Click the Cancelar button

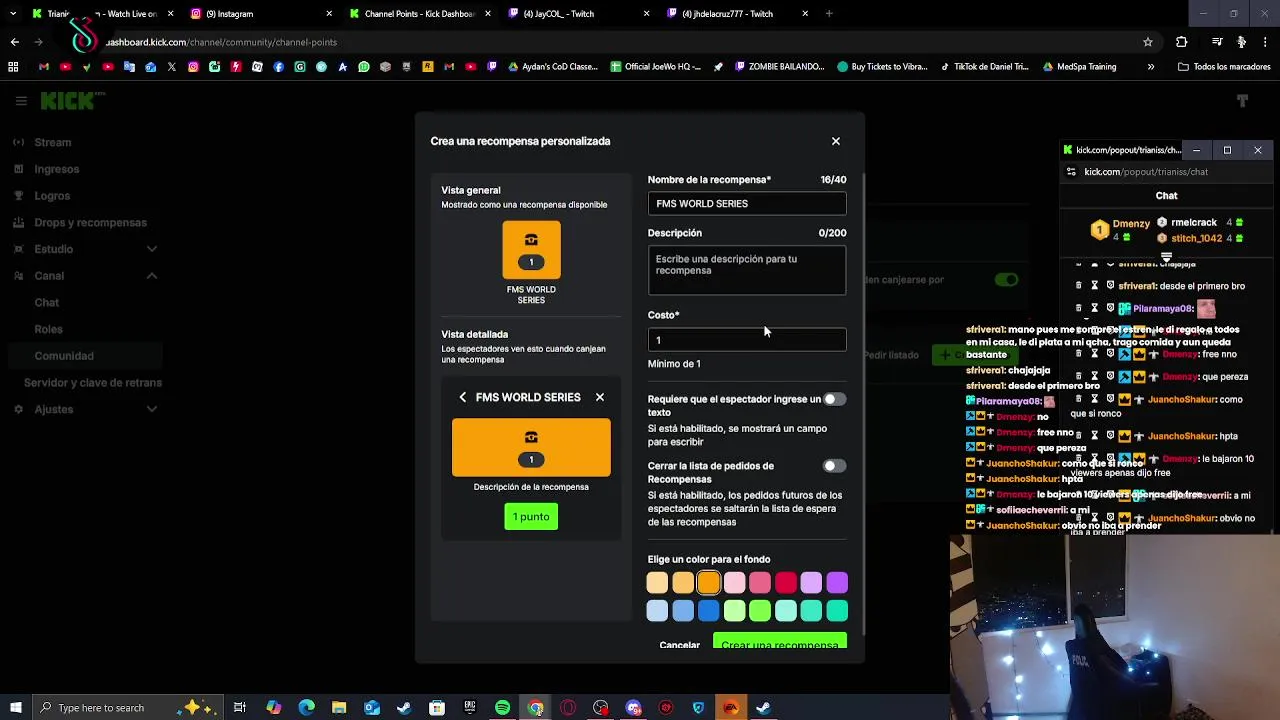[680, 644]
